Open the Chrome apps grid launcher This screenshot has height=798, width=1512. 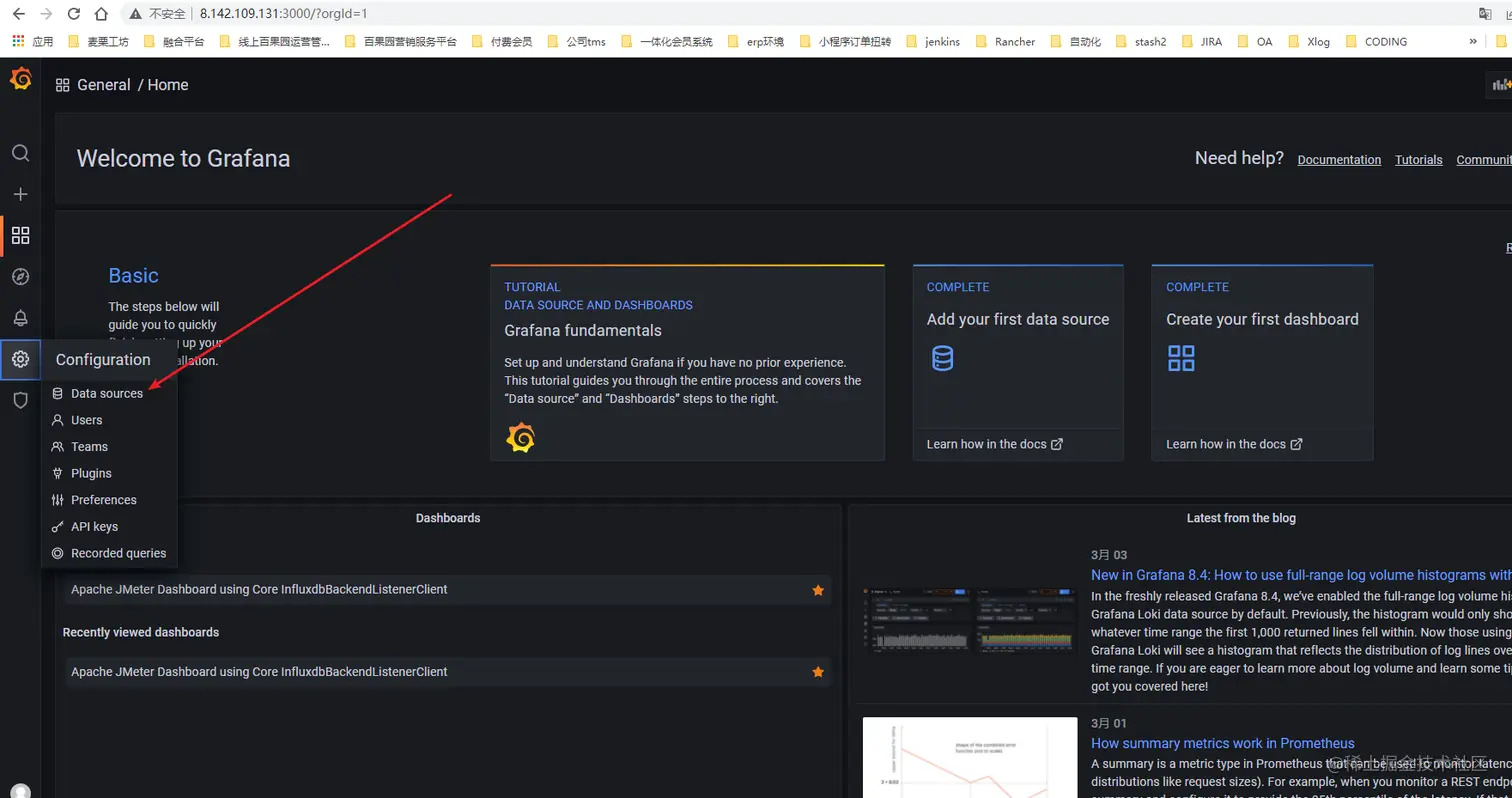[x=17, y=41]
